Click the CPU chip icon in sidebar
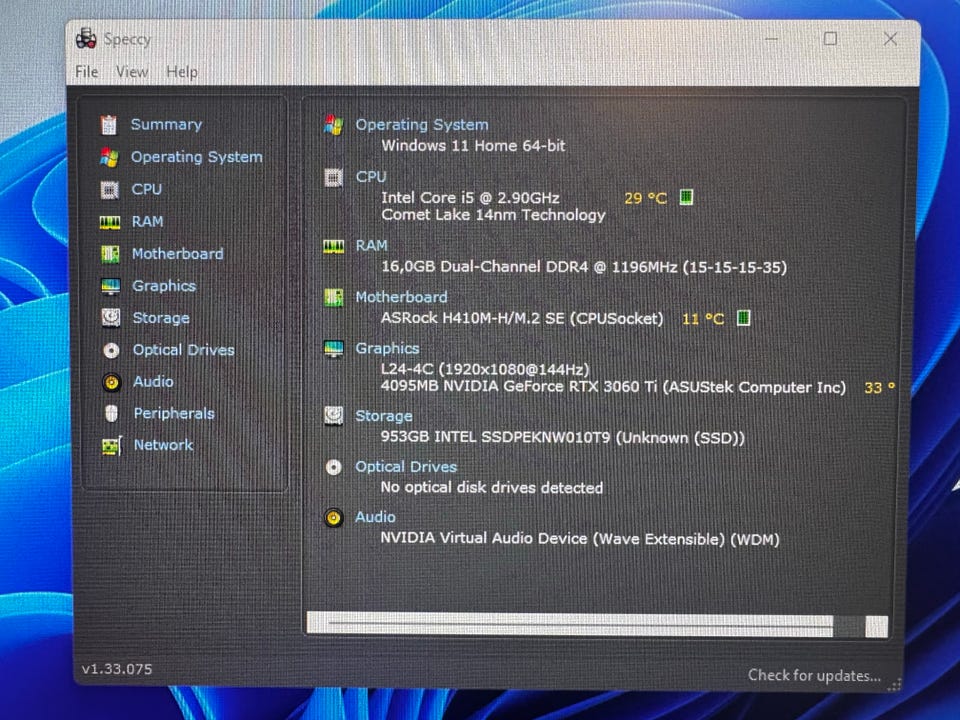Image resolution: width=960 pixels, height=720 pixels. [110, 190]
